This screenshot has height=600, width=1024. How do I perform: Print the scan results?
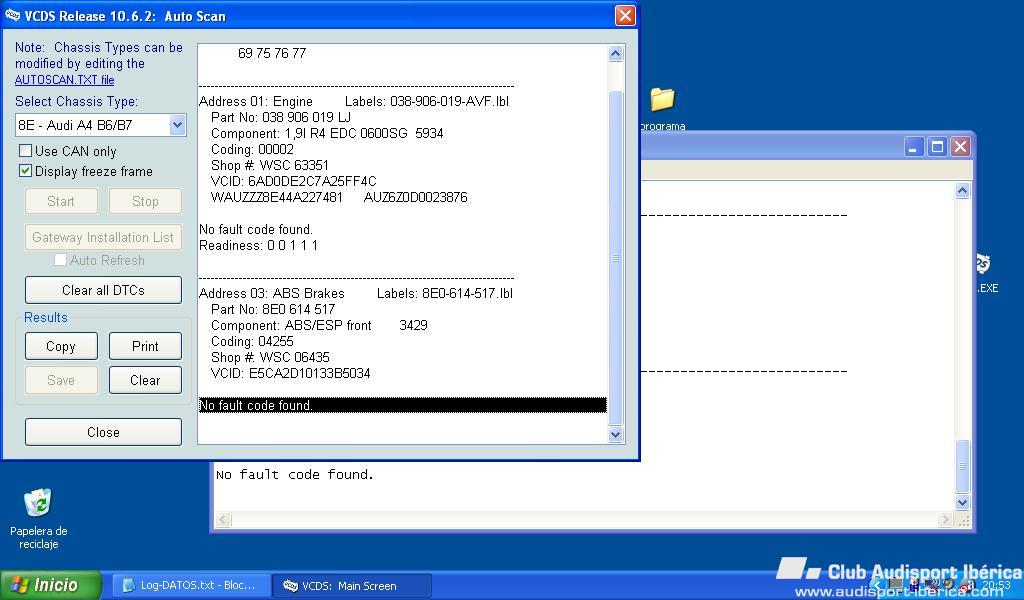[145, 346]
